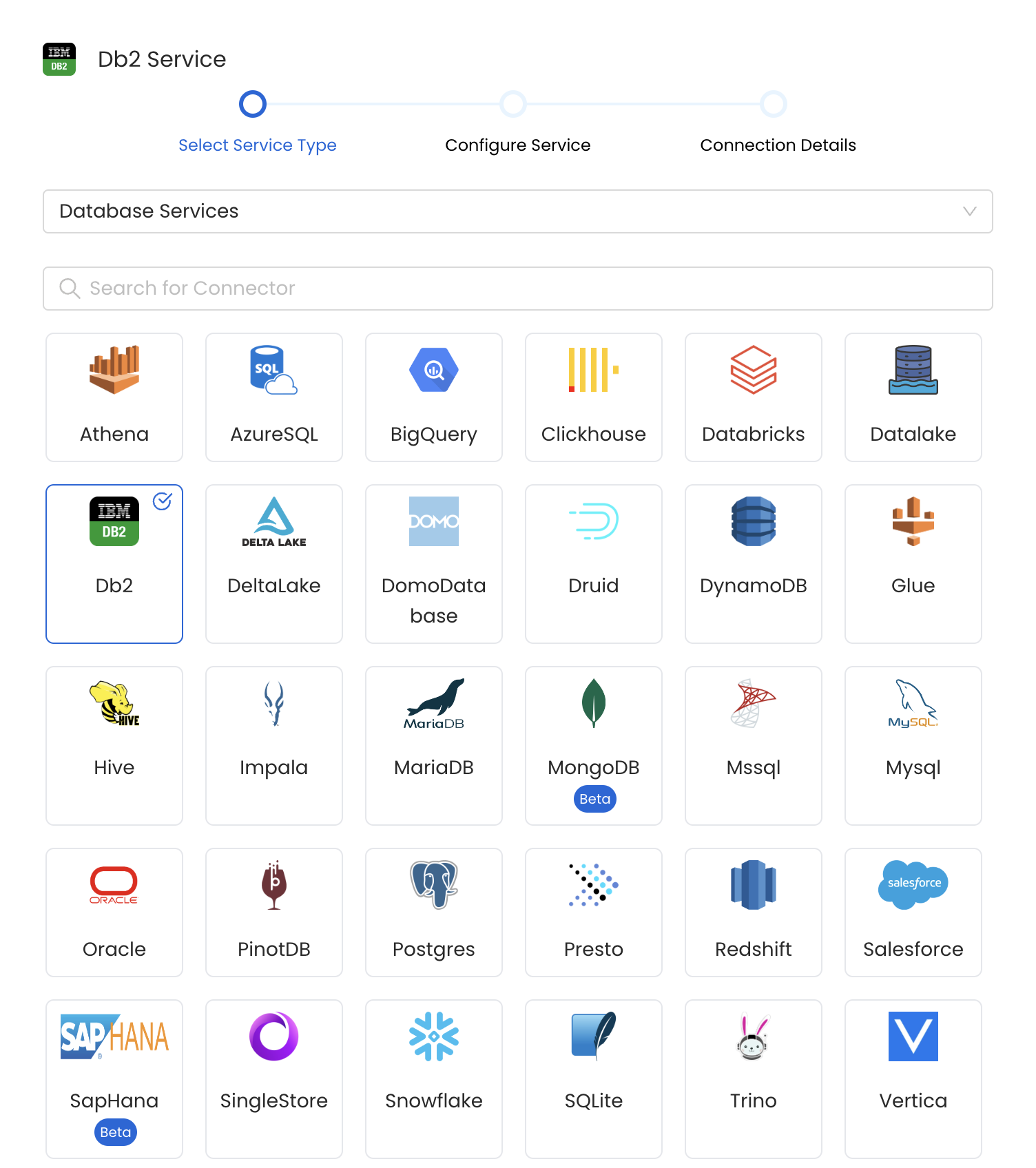Focus the Search for Connector field
Screen dimensions: 1036x1168
[518, 289]
